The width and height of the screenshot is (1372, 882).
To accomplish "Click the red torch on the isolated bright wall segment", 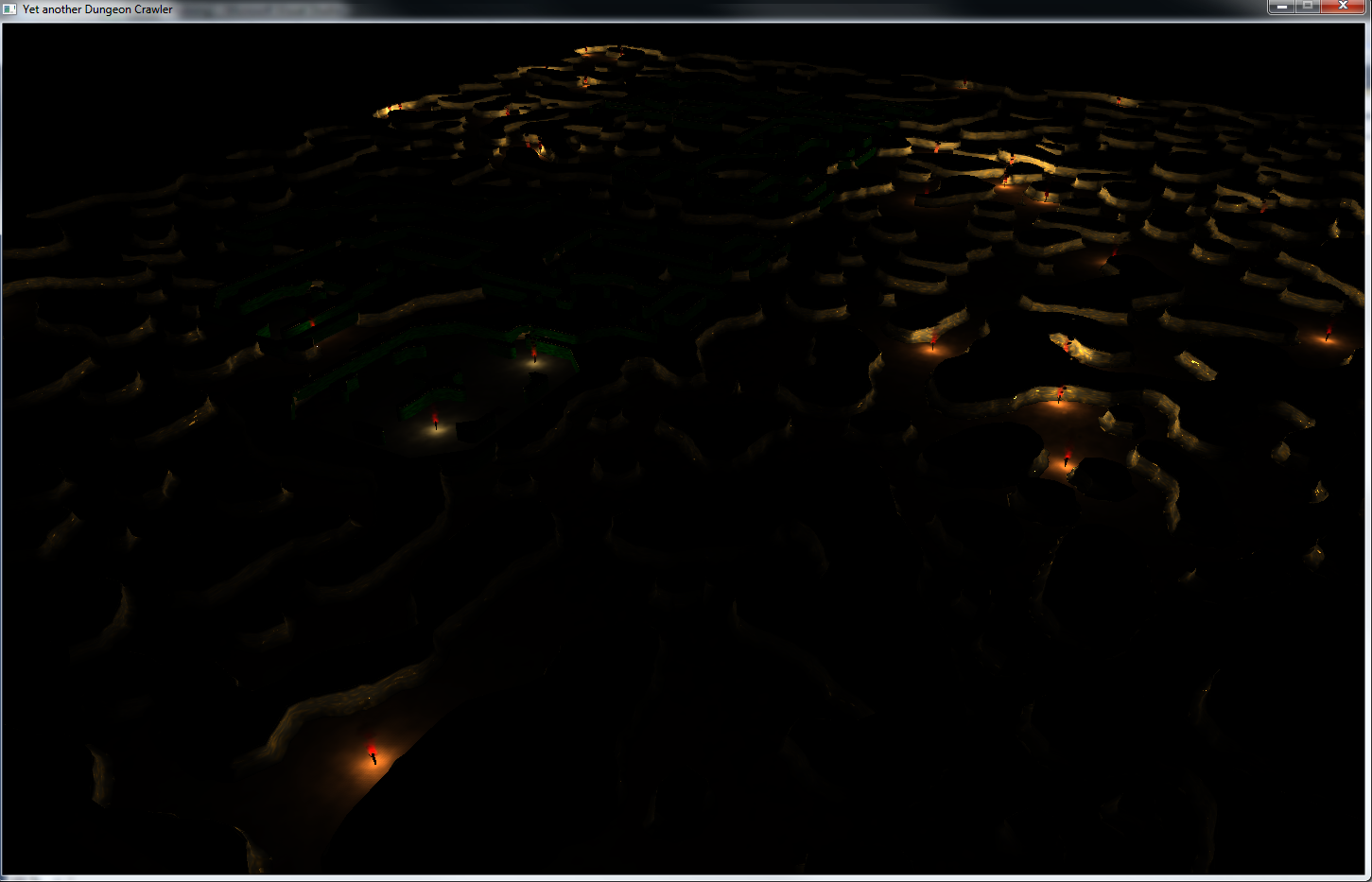I will 1067,347.
